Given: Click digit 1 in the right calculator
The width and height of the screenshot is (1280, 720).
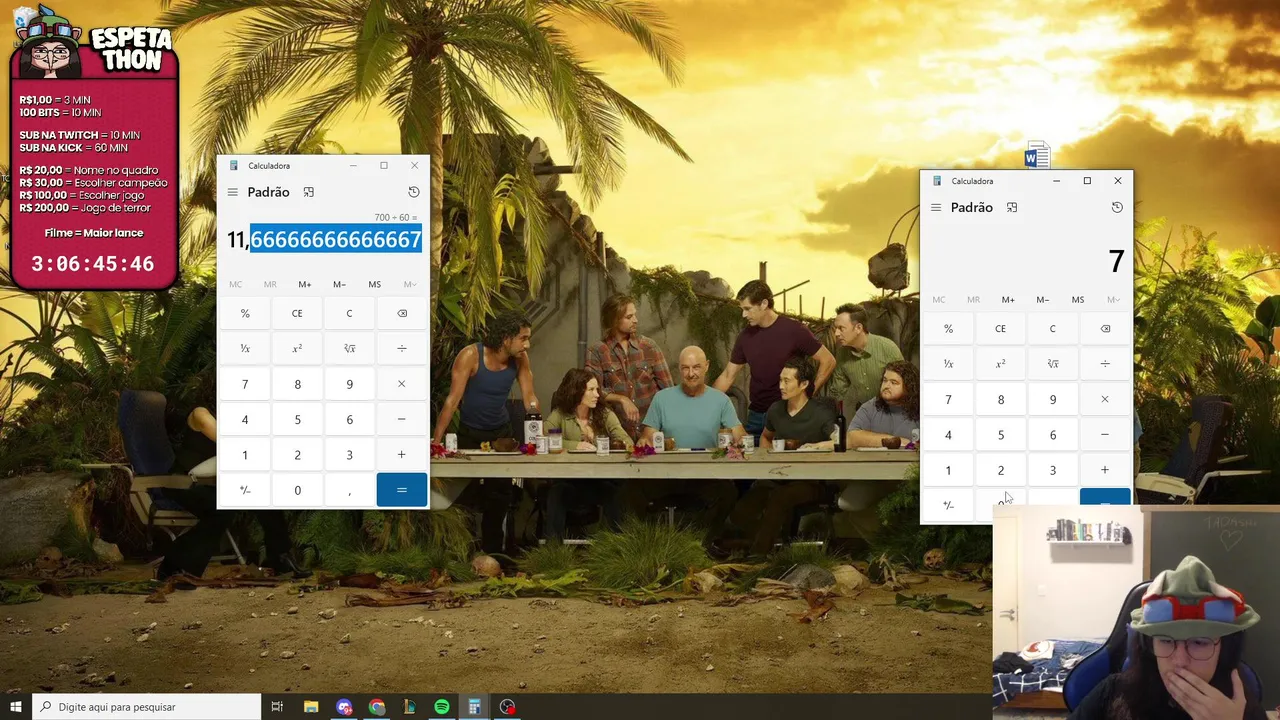Looking at the screenshot, I should (948, 470).
